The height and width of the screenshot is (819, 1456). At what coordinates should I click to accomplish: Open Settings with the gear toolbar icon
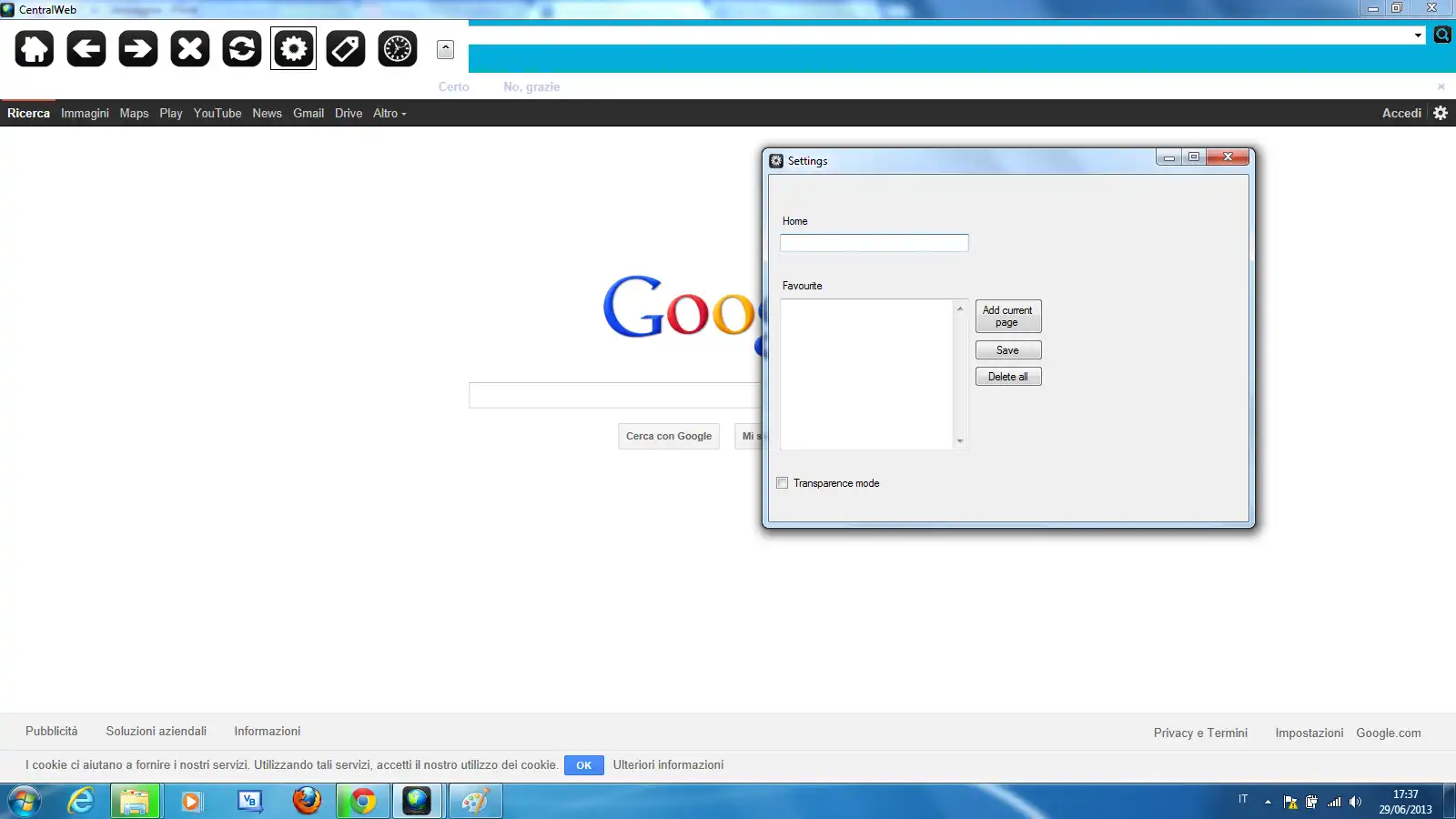[x=294, y=48]
